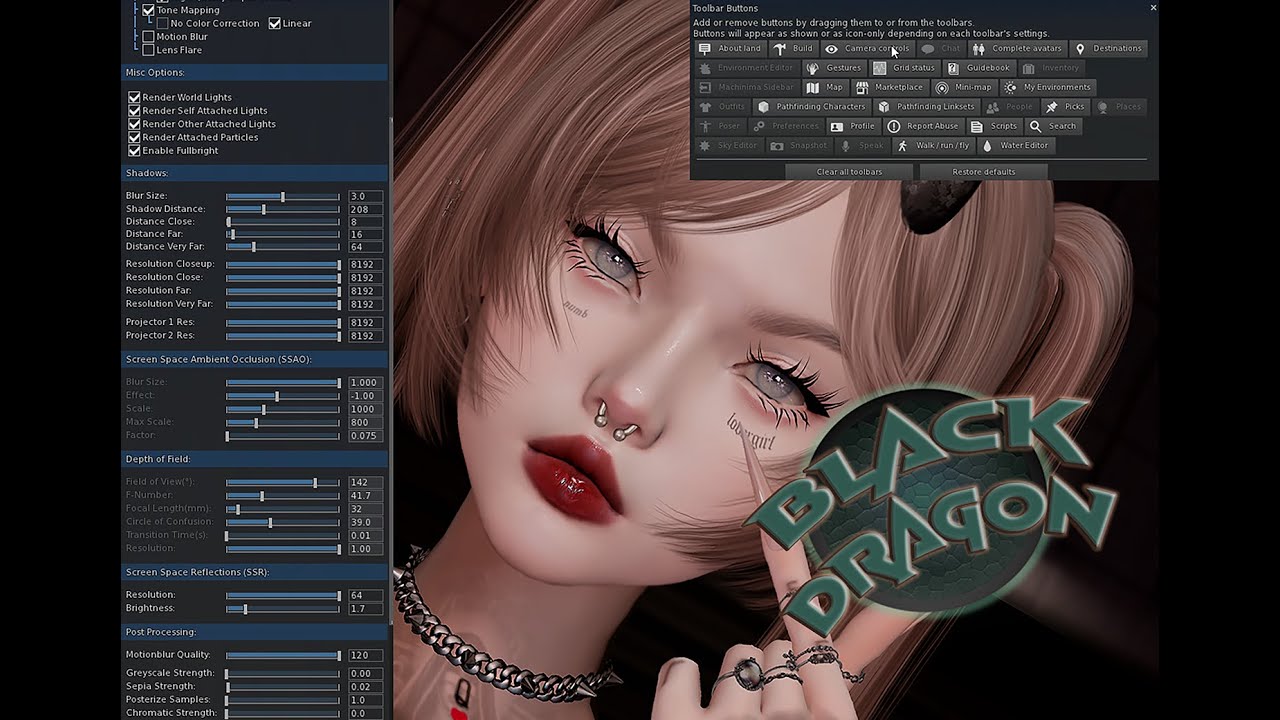The width and height of the screenshot is (1280, 720).
Task: Click the Depth of Field section header
Action: pos(254,459)
